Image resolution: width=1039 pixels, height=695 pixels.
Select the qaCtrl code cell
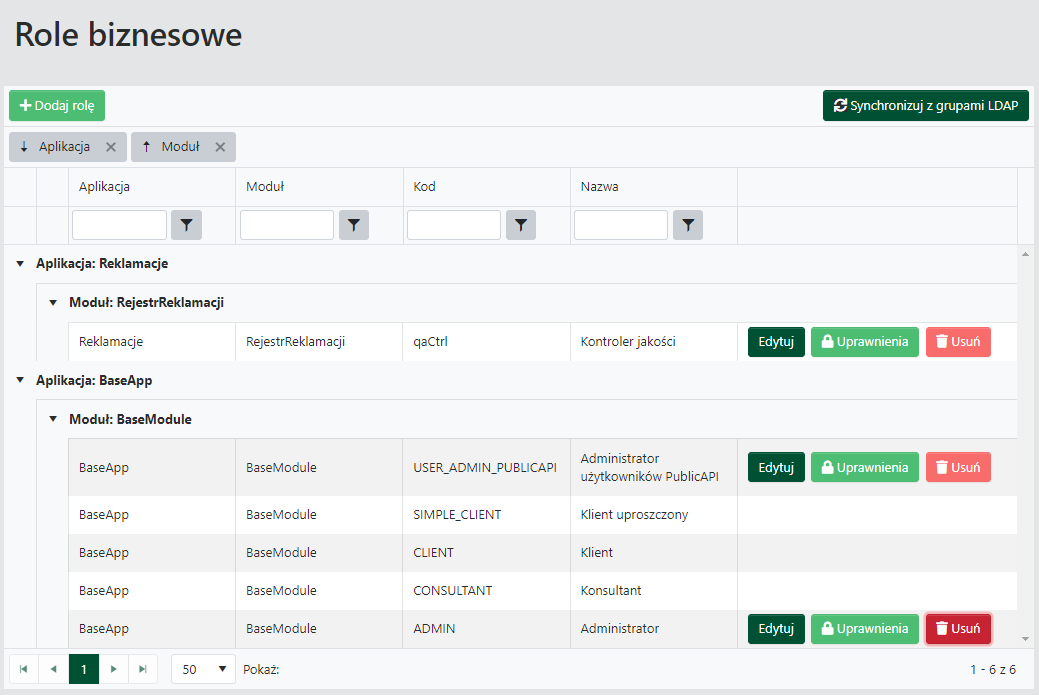[x=486, y=342]
